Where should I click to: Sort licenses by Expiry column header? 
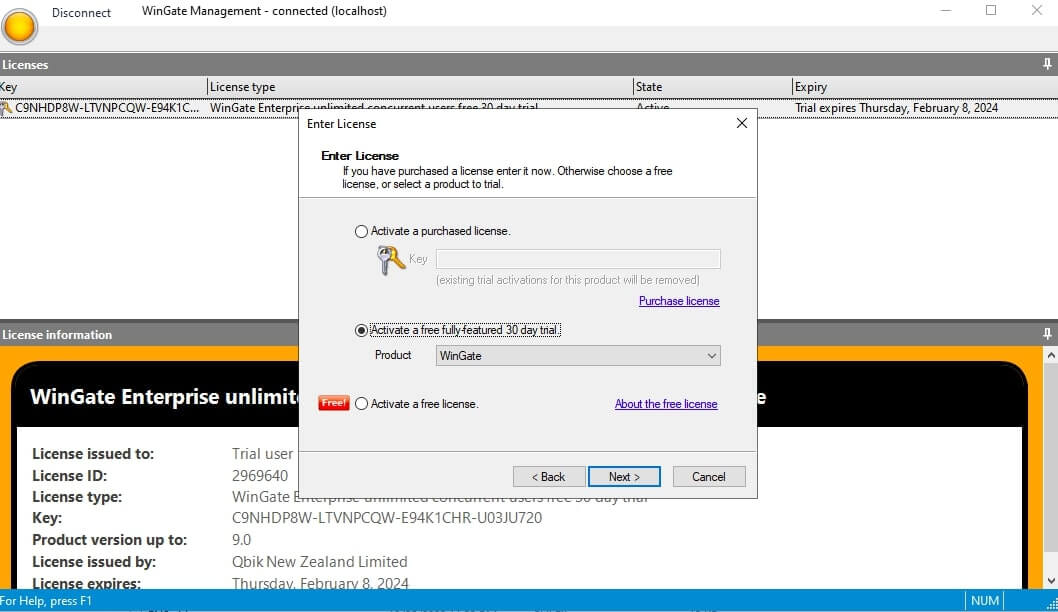coord(925,87)
